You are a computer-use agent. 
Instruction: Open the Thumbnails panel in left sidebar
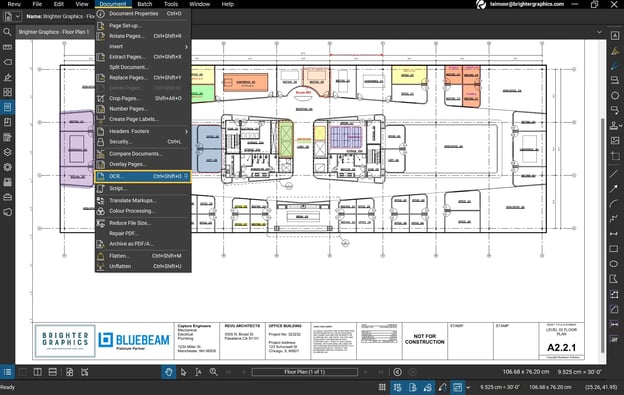point(7,92)
